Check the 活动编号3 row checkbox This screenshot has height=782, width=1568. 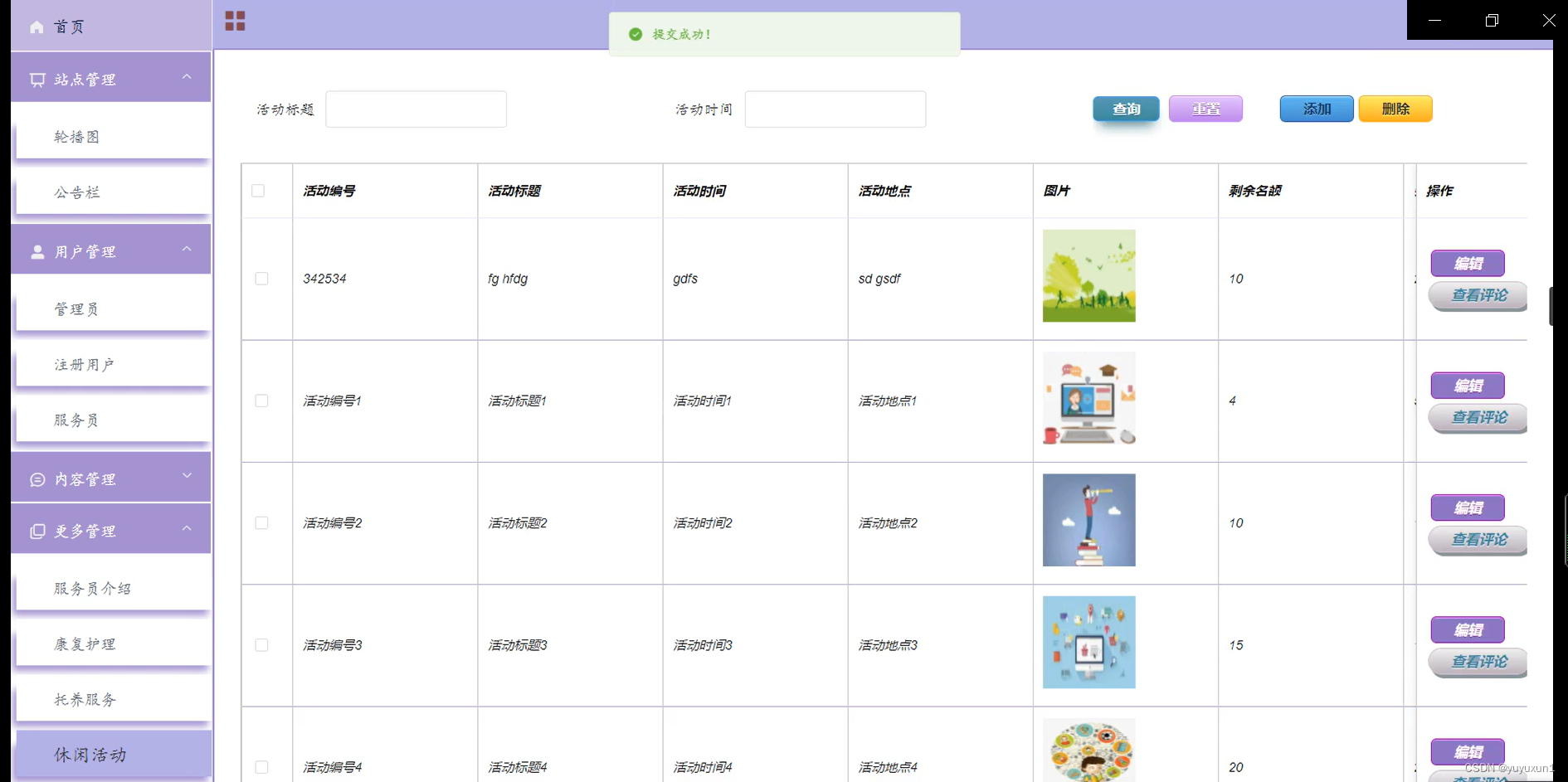tap(261, 645)
